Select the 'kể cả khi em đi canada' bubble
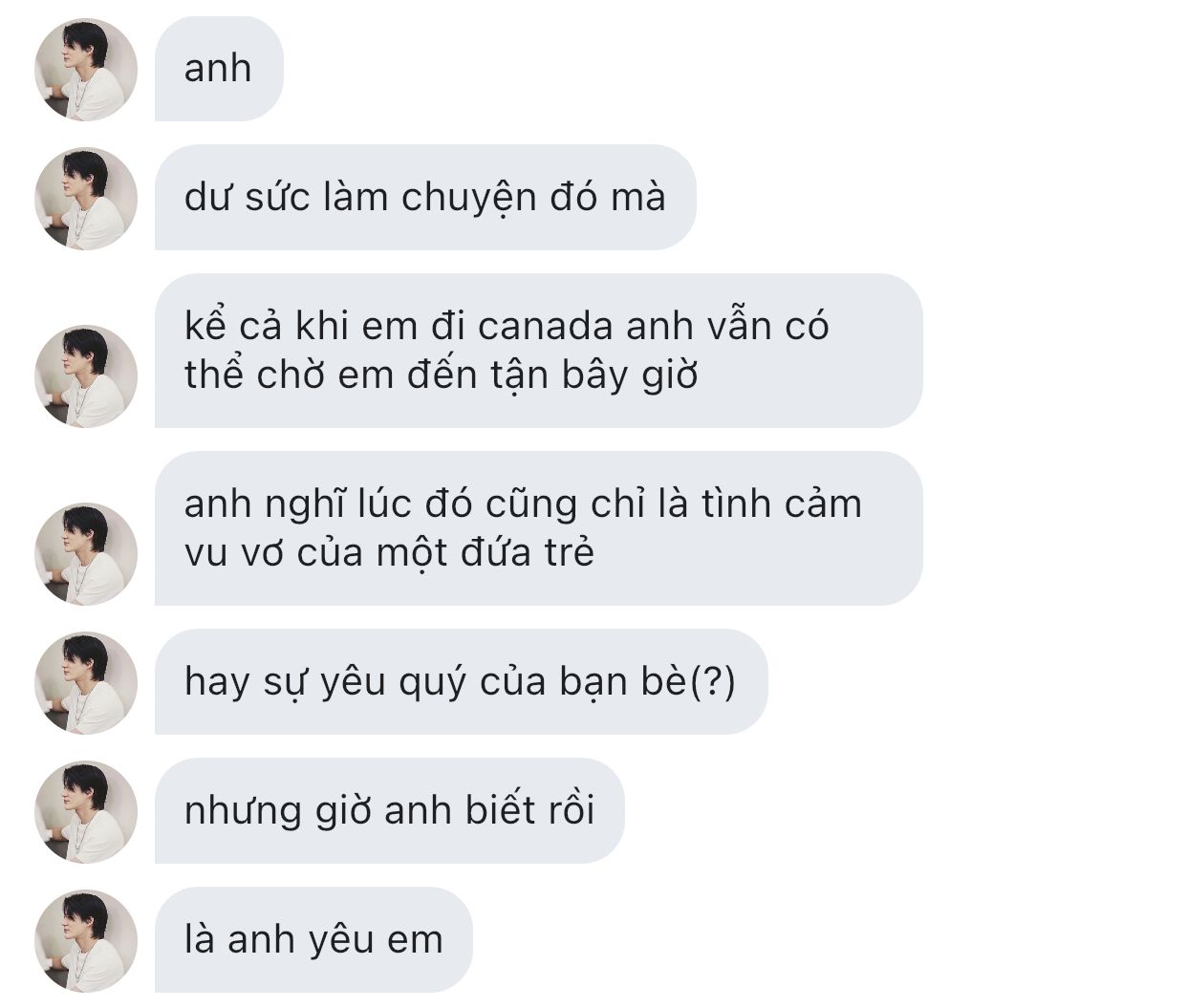This screenshot has width=1187, height=1008. [x=539, y=351]
